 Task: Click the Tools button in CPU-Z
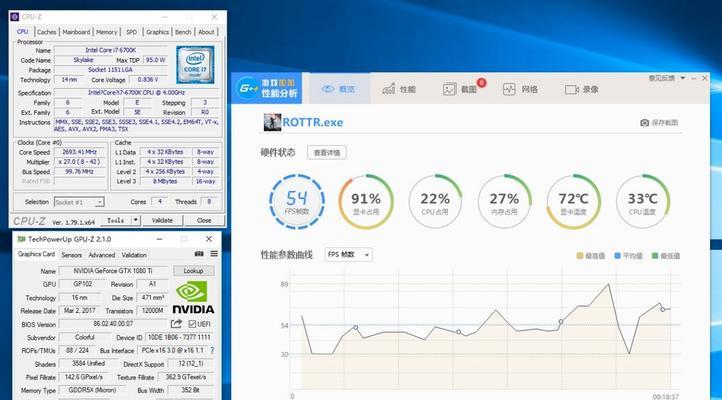pos(116,220)
